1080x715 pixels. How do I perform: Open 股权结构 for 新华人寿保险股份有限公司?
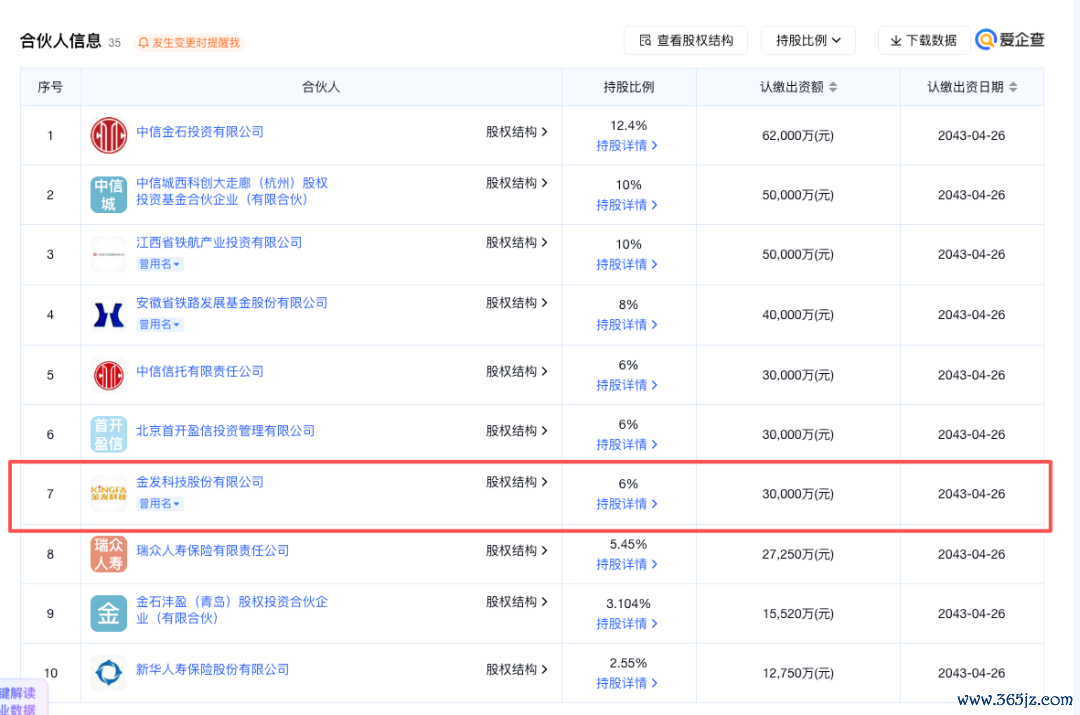click(517, 669)
